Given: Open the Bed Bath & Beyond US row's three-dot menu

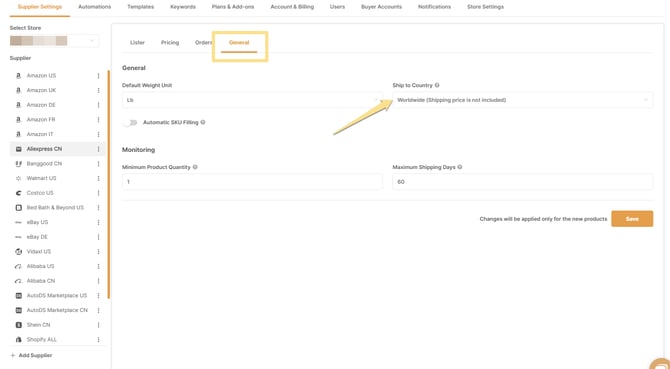Looking at the screenshot, I should click(x=98, y=208).
